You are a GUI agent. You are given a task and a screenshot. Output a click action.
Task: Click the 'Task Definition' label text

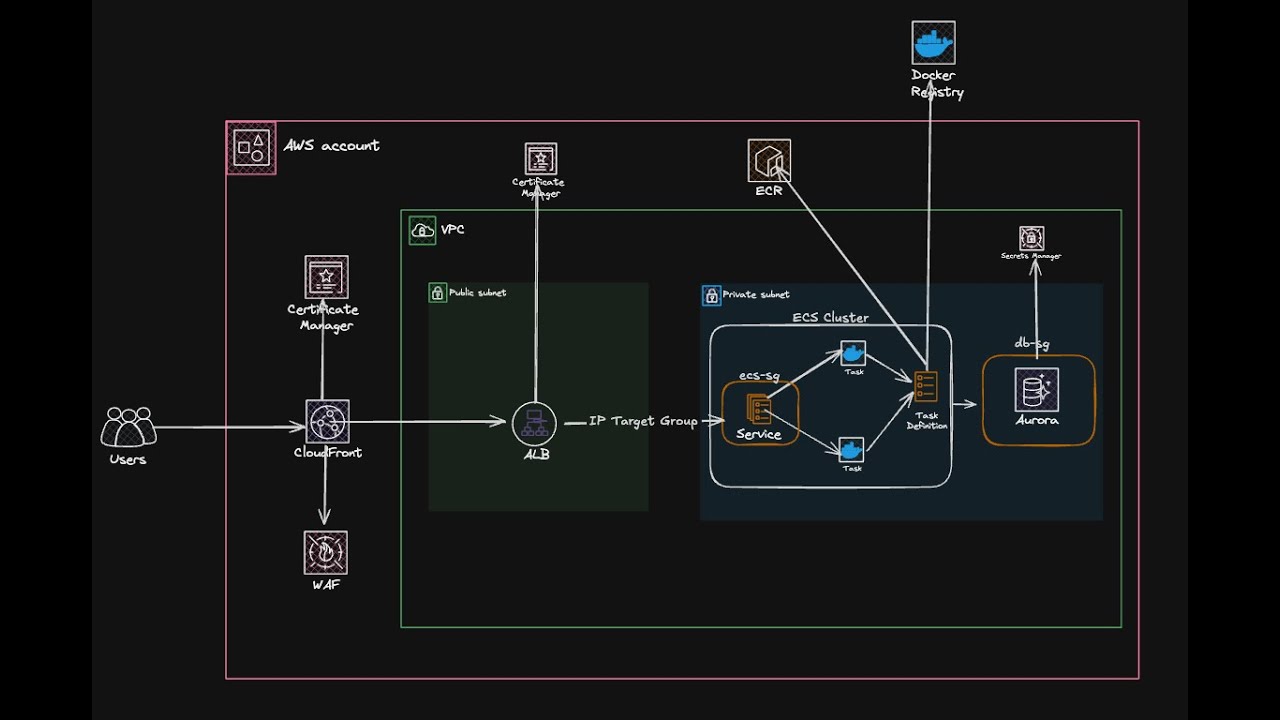[927, 420]
